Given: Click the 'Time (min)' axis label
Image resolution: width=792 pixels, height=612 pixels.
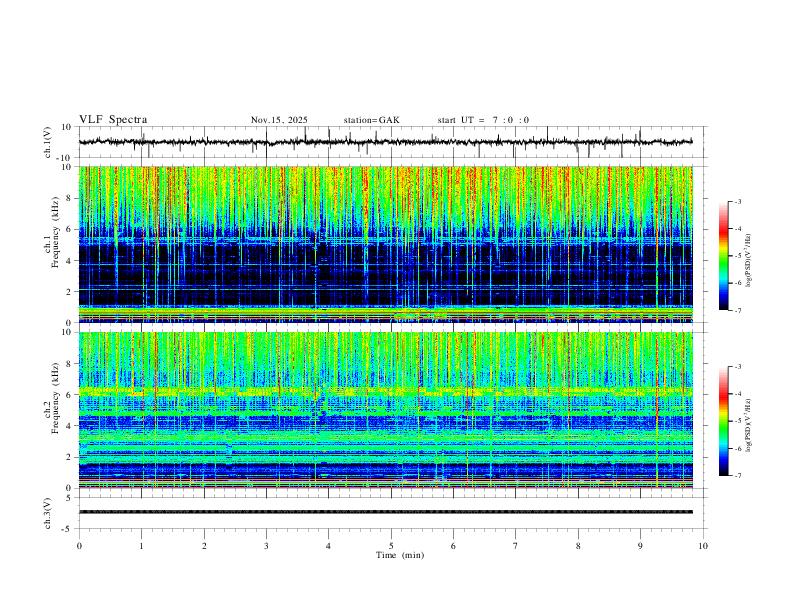Looking at the screenshot, I should pyautogui.click(x=400, y=555).
